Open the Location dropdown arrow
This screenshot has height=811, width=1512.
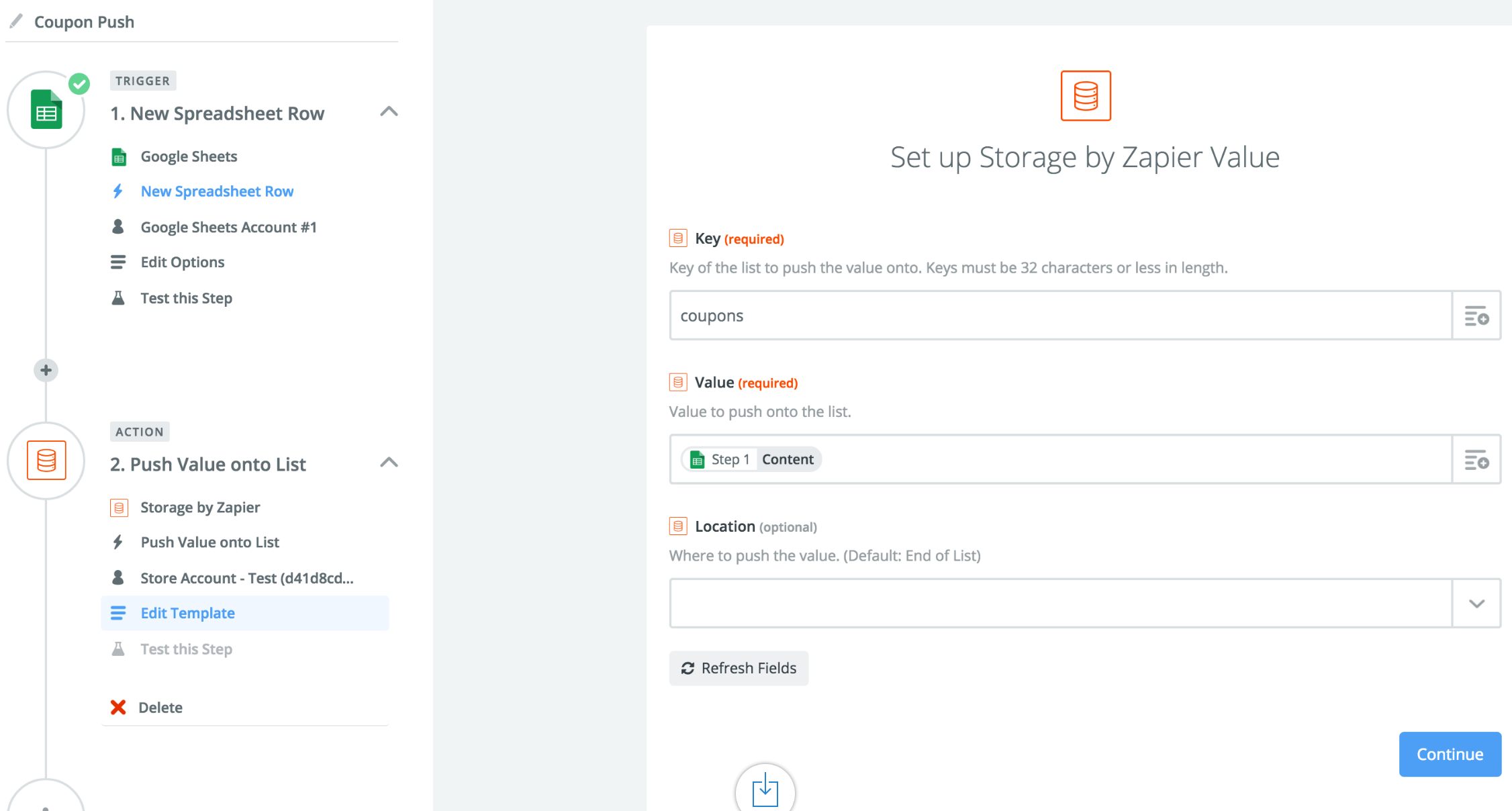point(1476,604)
